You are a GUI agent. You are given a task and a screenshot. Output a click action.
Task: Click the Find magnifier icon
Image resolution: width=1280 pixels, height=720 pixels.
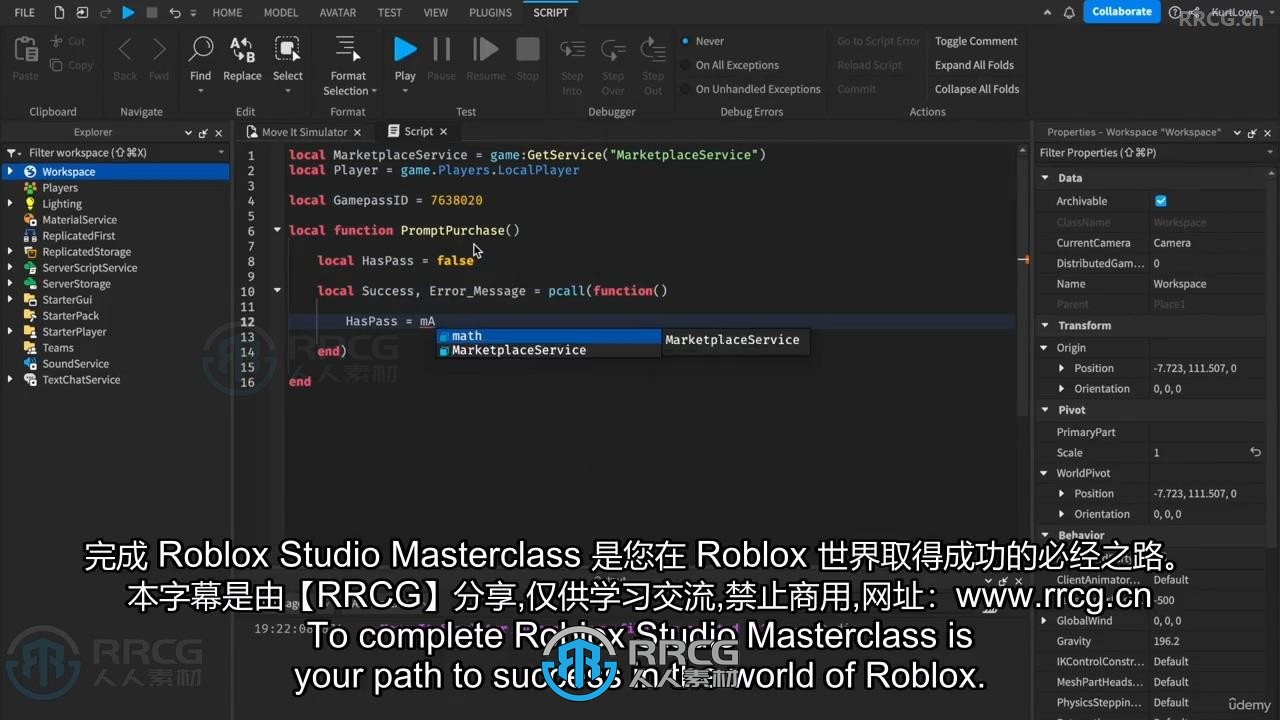201,49
